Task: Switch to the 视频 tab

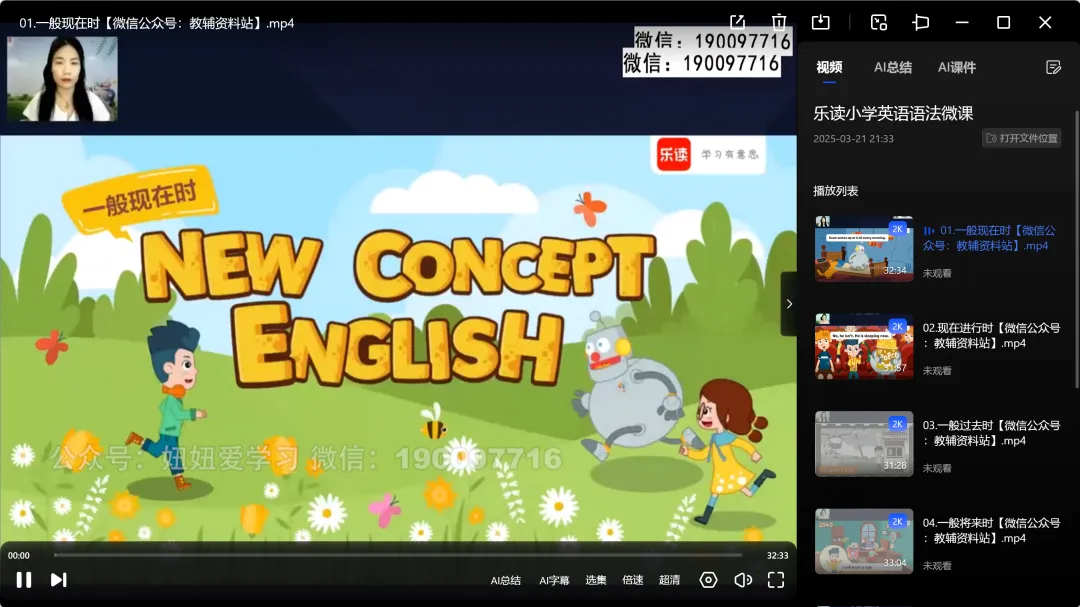Action: (829, 68)
